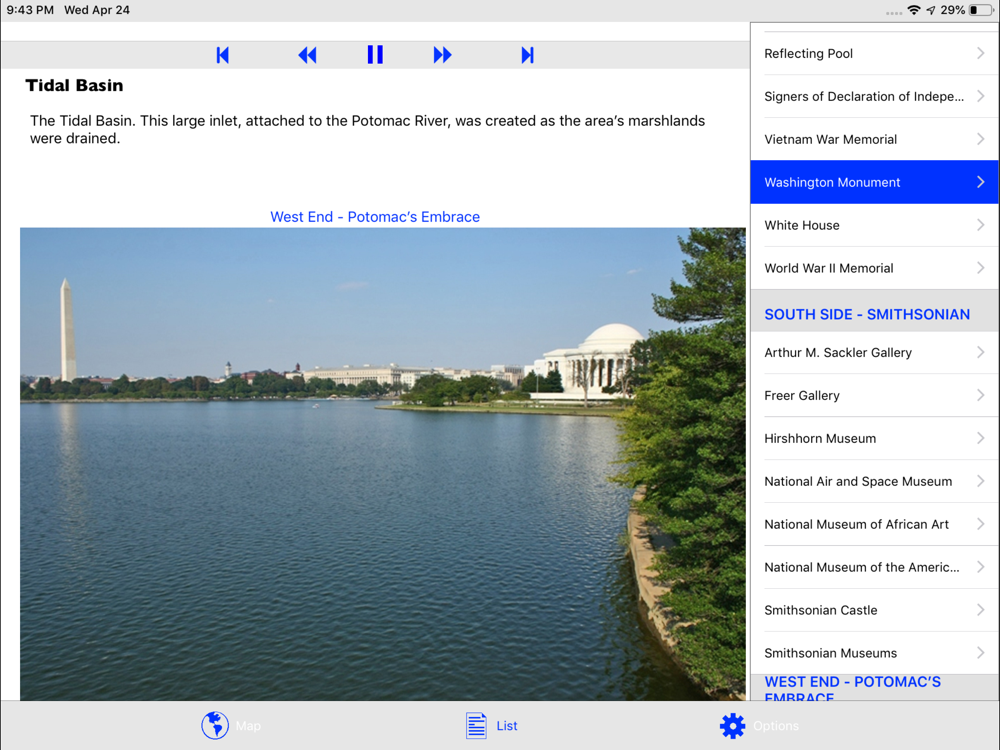Tap the Tidal Basin heading
Image resolution: width=1000 pixels, height=750 pixels.
(x=74, y=85)
